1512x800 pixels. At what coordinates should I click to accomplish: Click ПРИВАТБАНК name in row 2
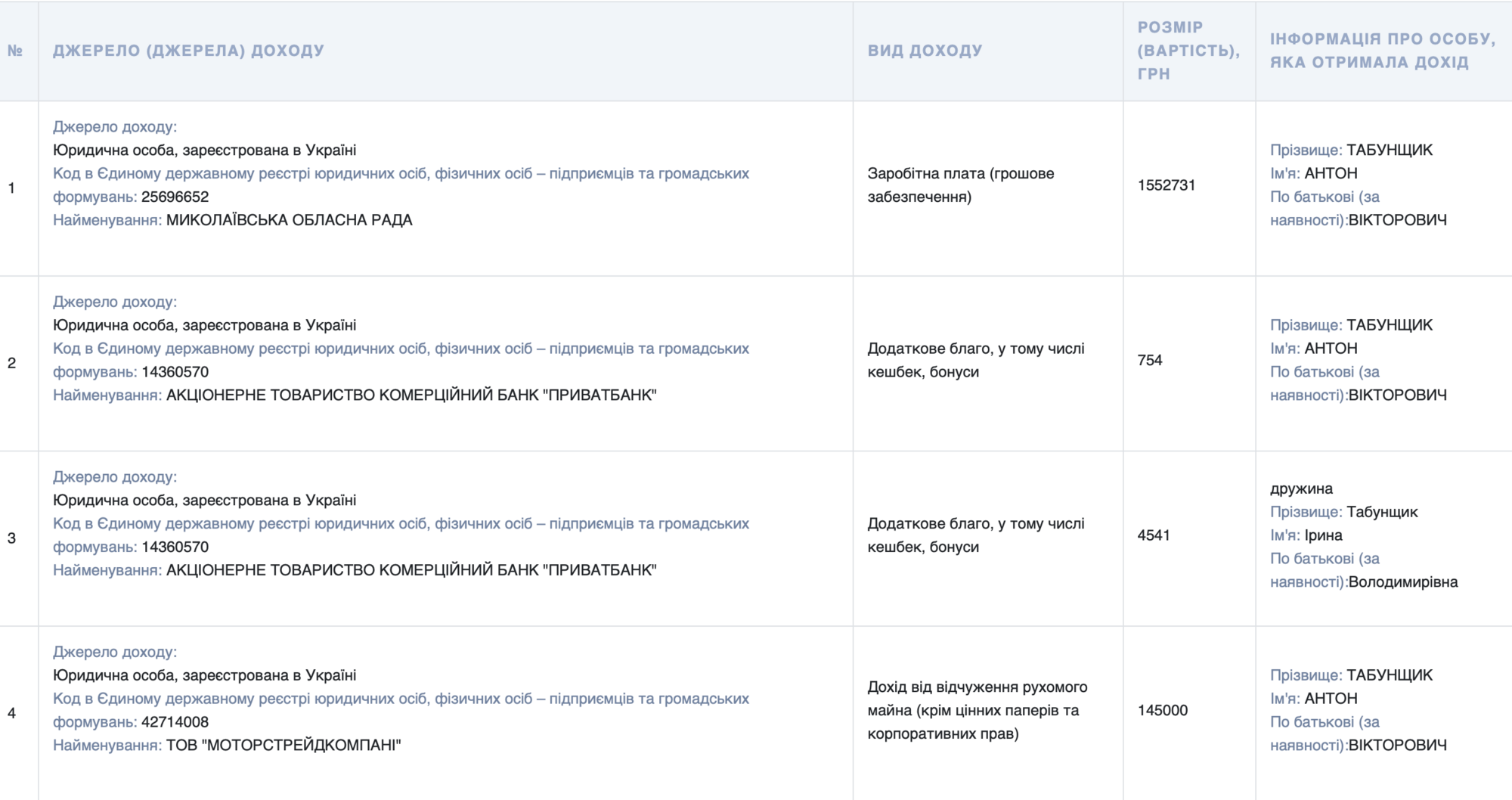[411, 395]
